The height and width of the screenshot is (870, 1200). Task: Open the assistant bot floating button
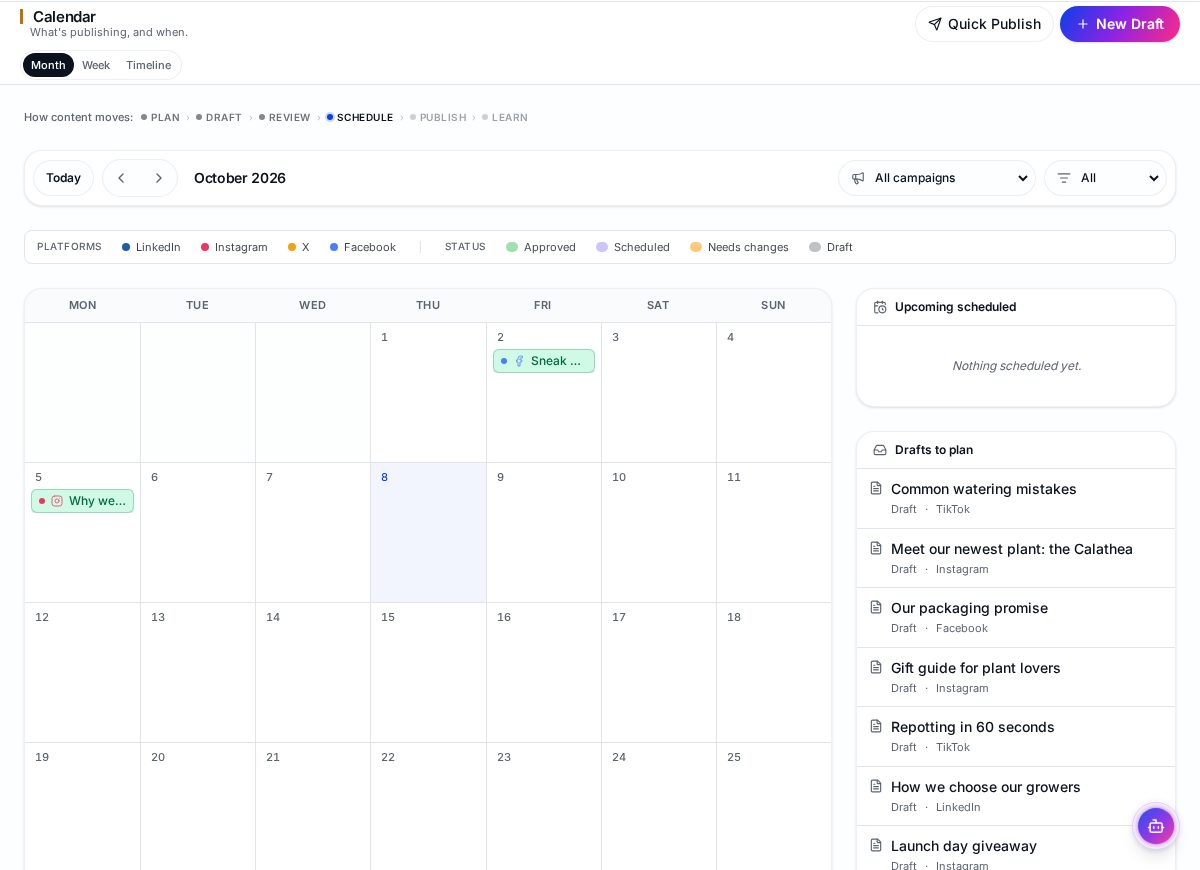pyautogui.click(x=1156, y=826)
